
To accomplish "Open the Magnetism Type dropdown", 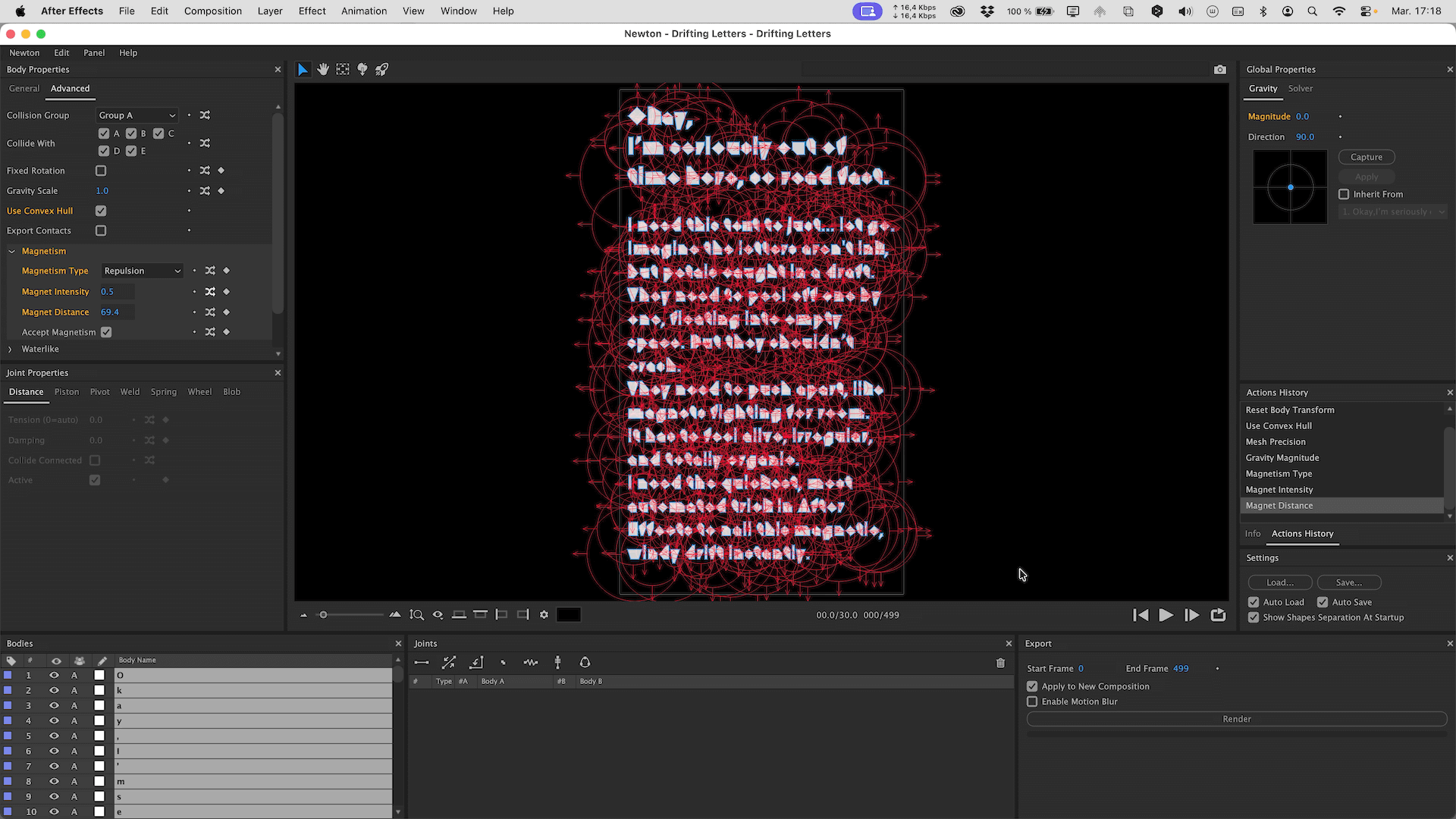I will click(x=143, y=271).
